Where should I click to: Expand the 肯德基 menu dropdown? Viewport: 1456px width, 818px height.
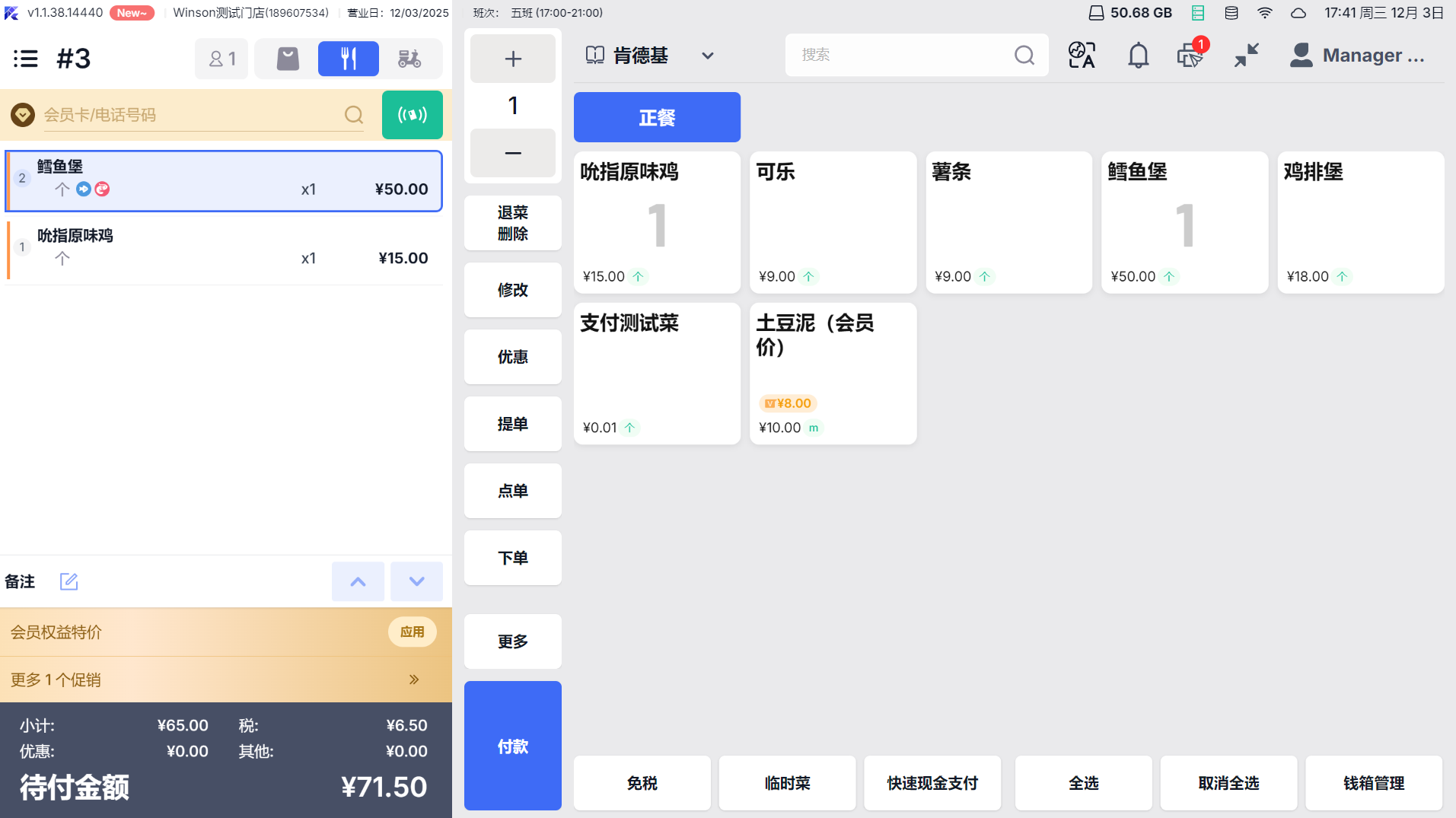tap(707, 56)
